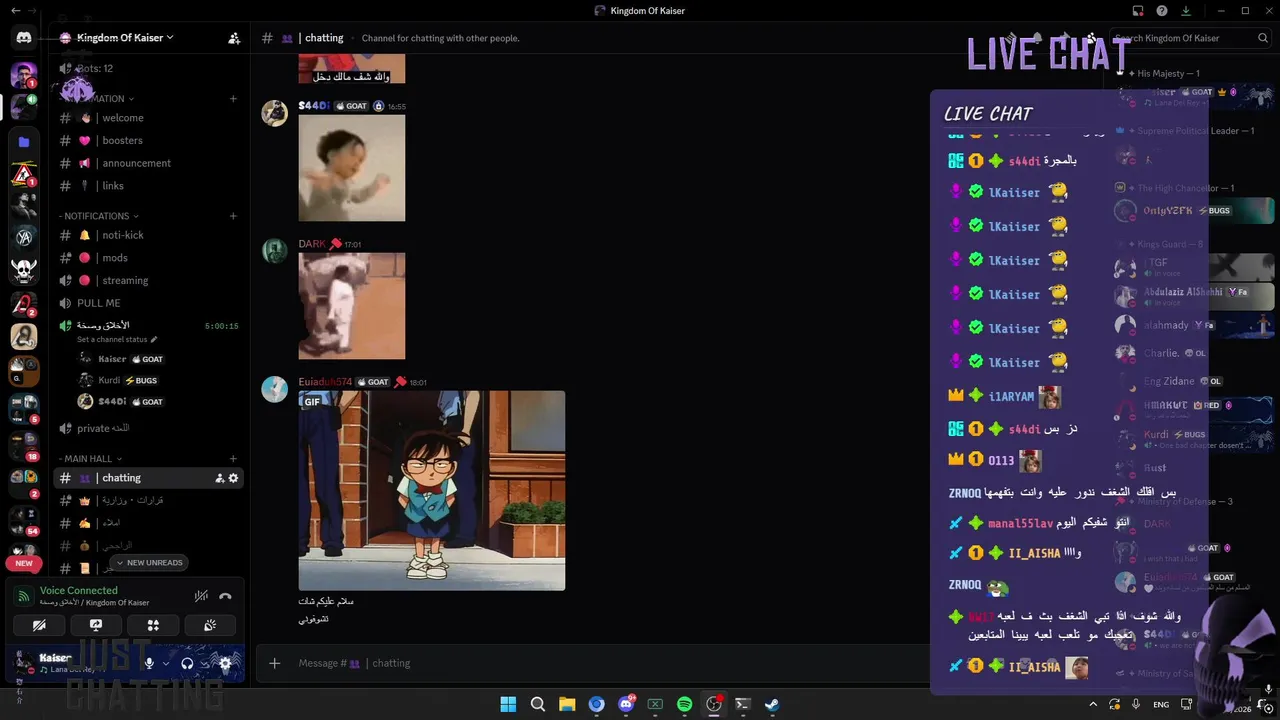Open the dancing baby GIF by S44Di
The width and height of the screenshot is (1280, 720).
click(x=352, y=168)
